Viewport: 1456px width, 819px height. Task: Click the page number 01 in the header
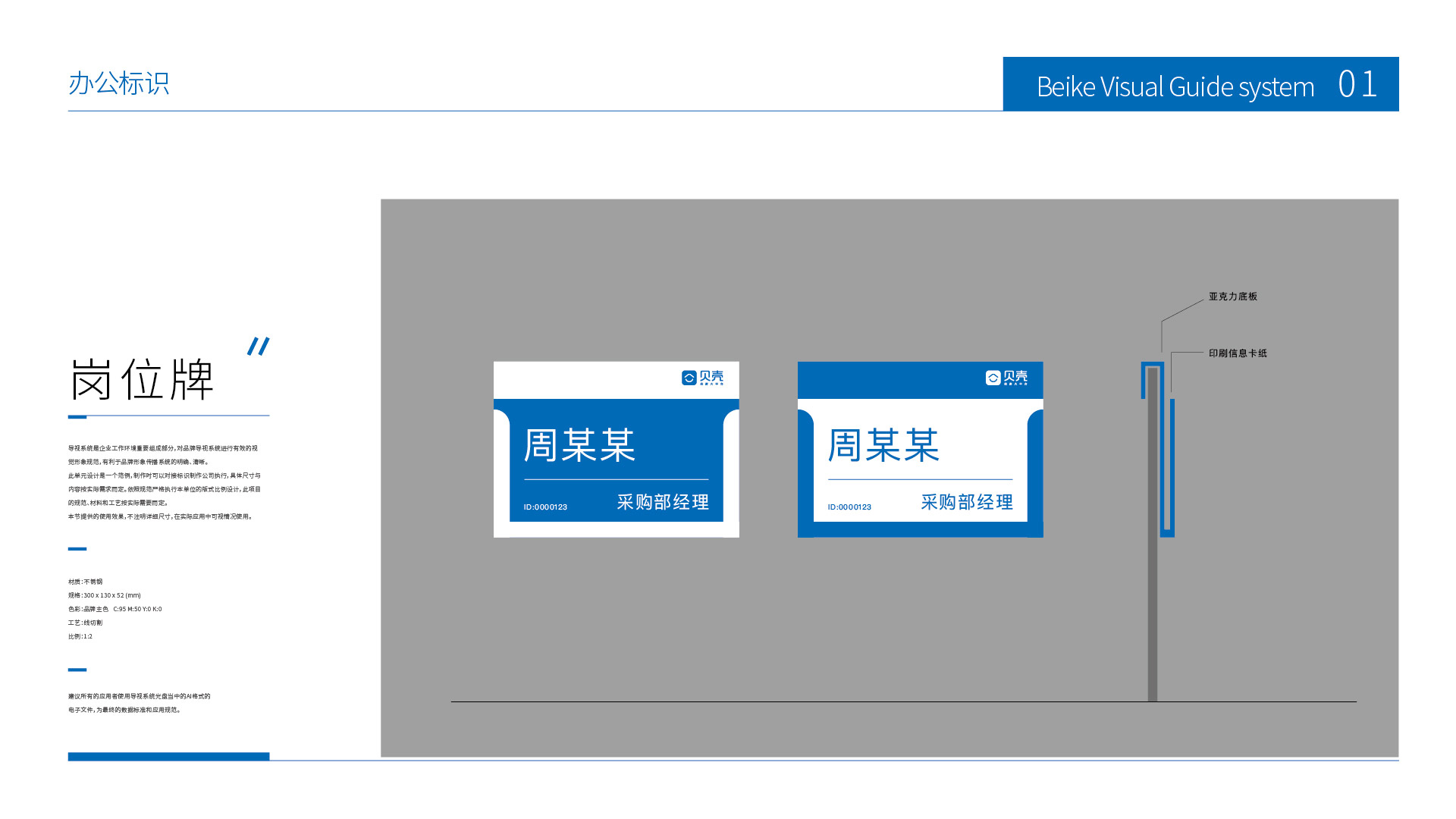1357,84
